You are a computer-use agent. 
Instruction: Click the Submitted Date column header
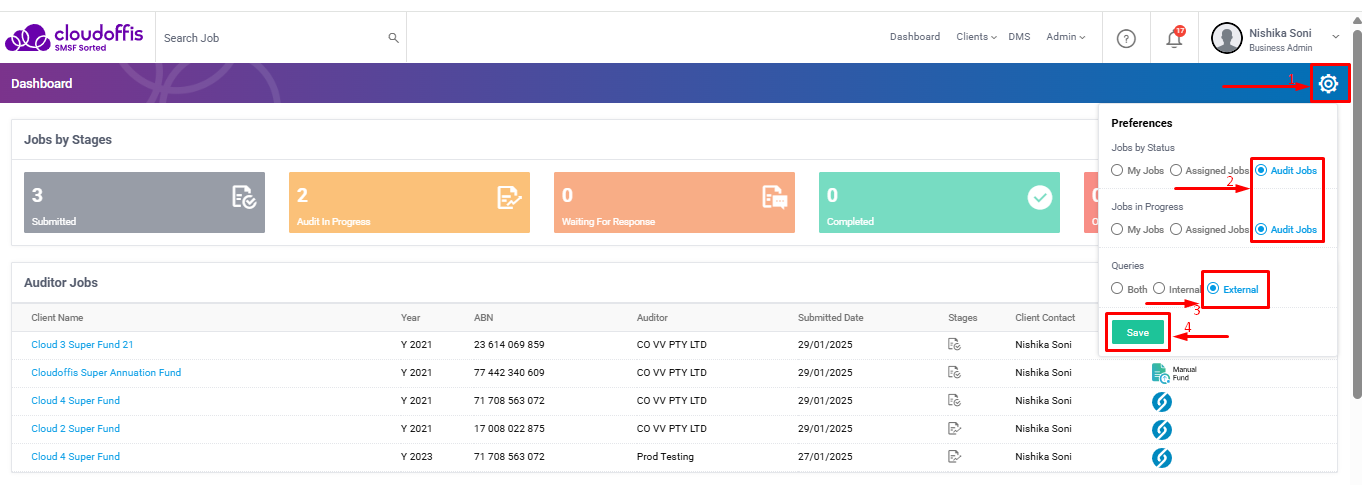[x=830, y=318]
